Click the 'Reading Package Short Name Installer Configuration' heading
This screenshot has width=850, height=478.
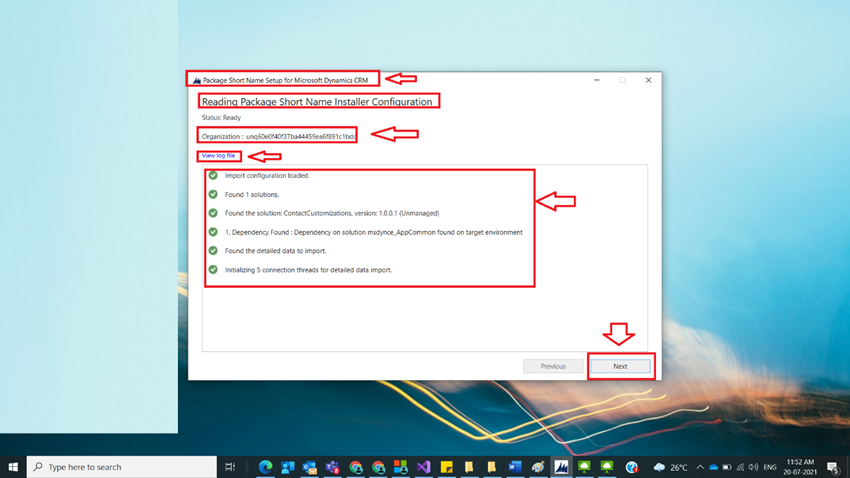coord(317,102)
